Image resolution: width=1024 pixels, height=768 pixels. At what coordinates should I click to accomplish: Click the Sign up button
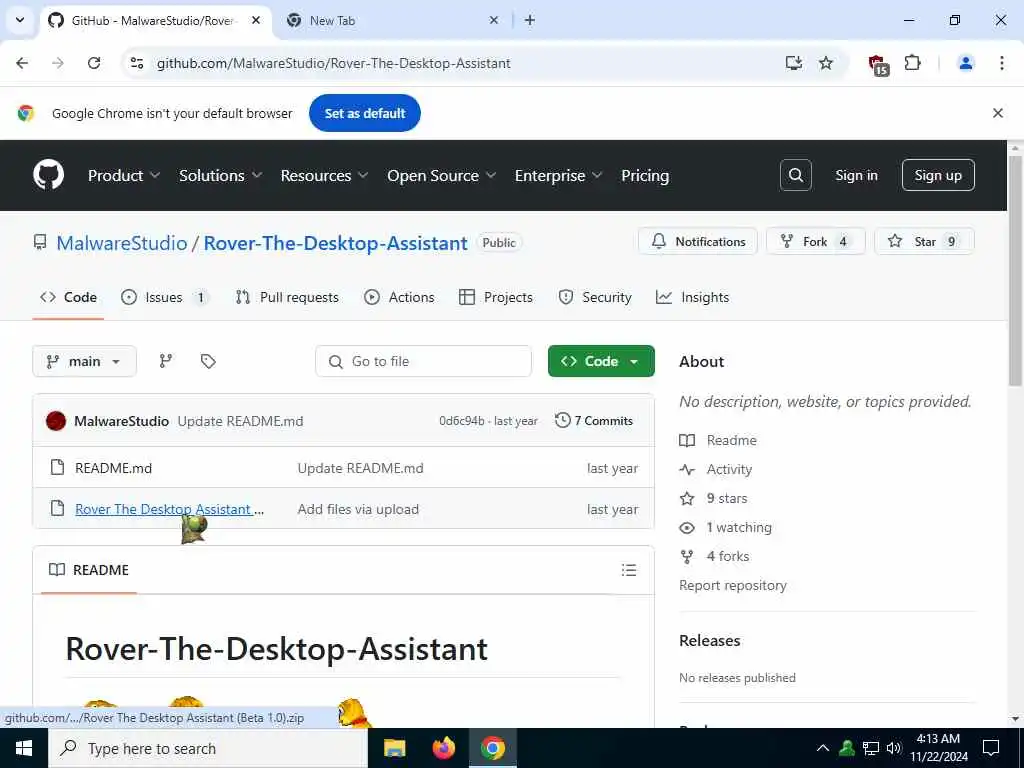(x=938, y=175)
